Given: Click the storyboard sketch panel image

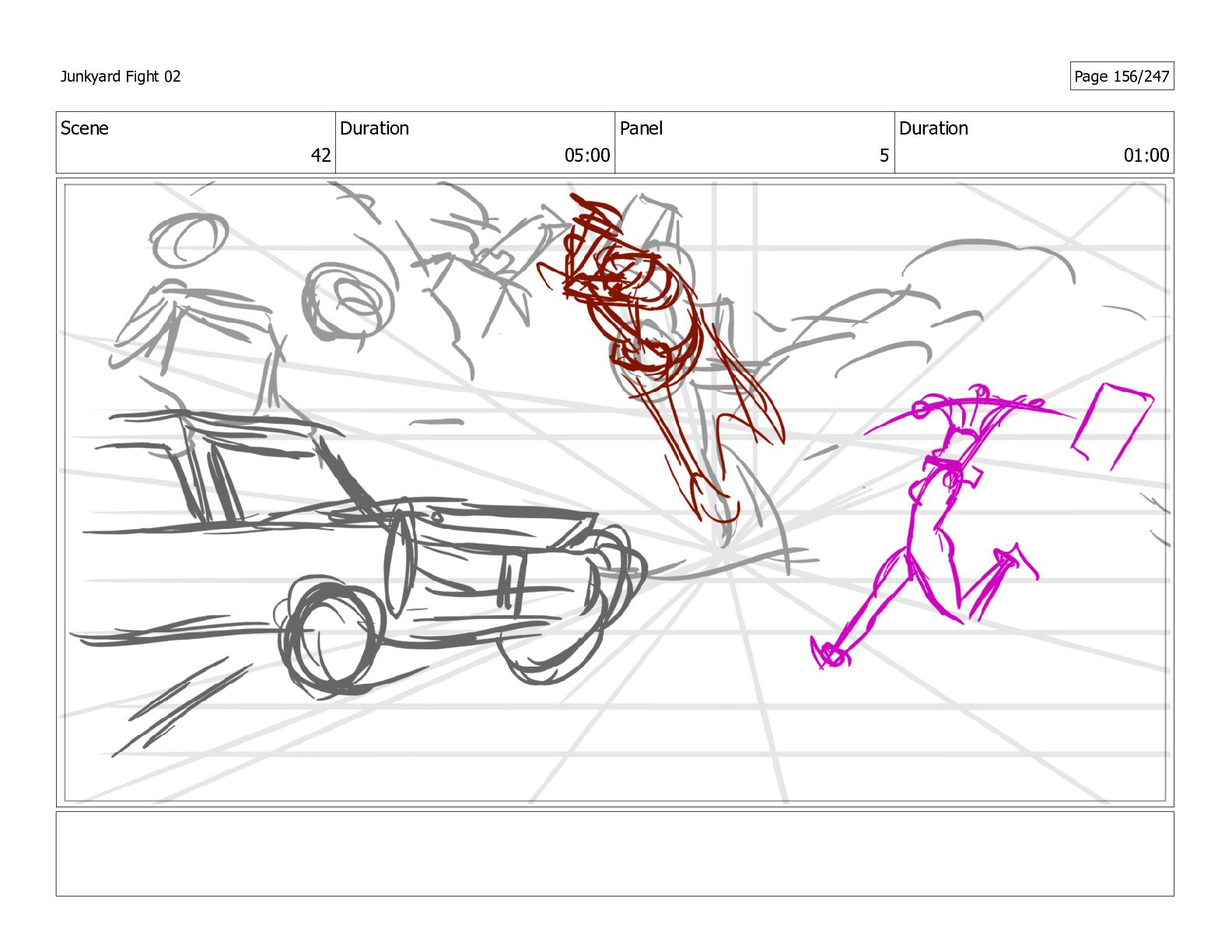Looking at the screenshot, I should (614, 492).
